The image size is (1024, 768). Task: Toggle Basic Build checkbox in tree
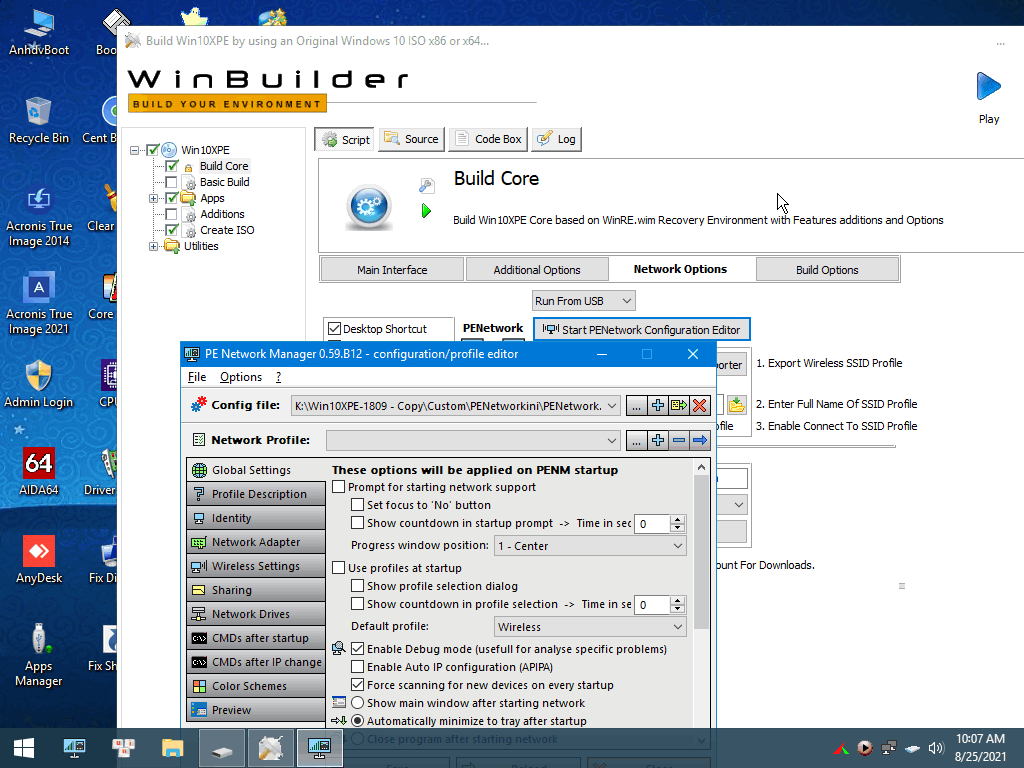(171, 182)
